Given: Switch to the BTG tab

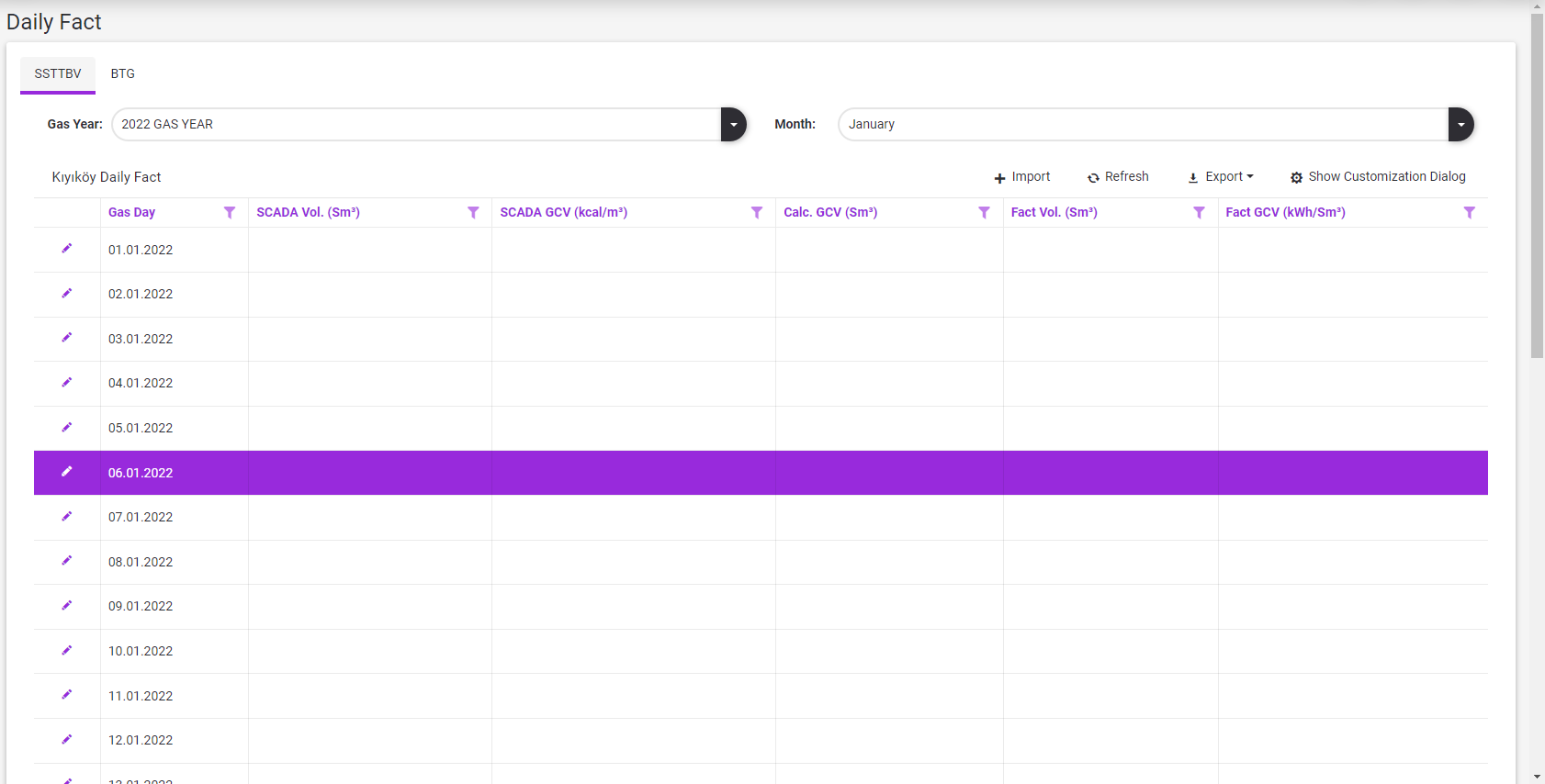Looking at the screenshot, I should [123, 73].
